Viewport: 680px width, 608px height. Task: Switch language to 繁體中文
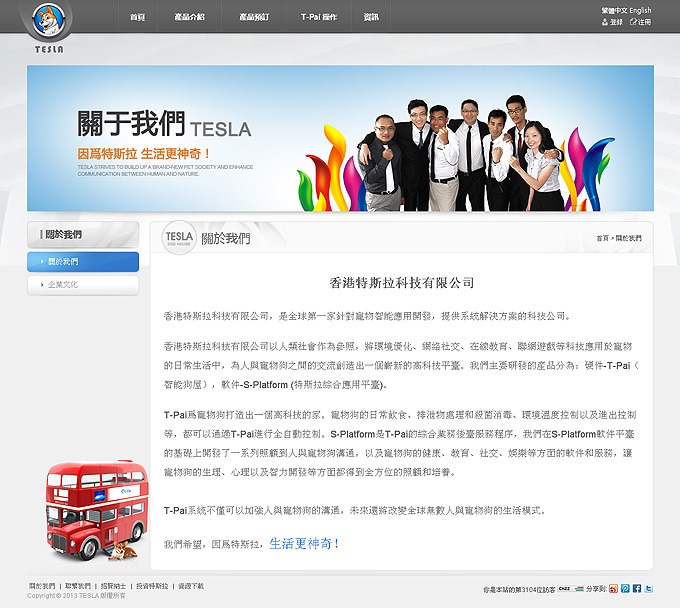pos(614,10)
